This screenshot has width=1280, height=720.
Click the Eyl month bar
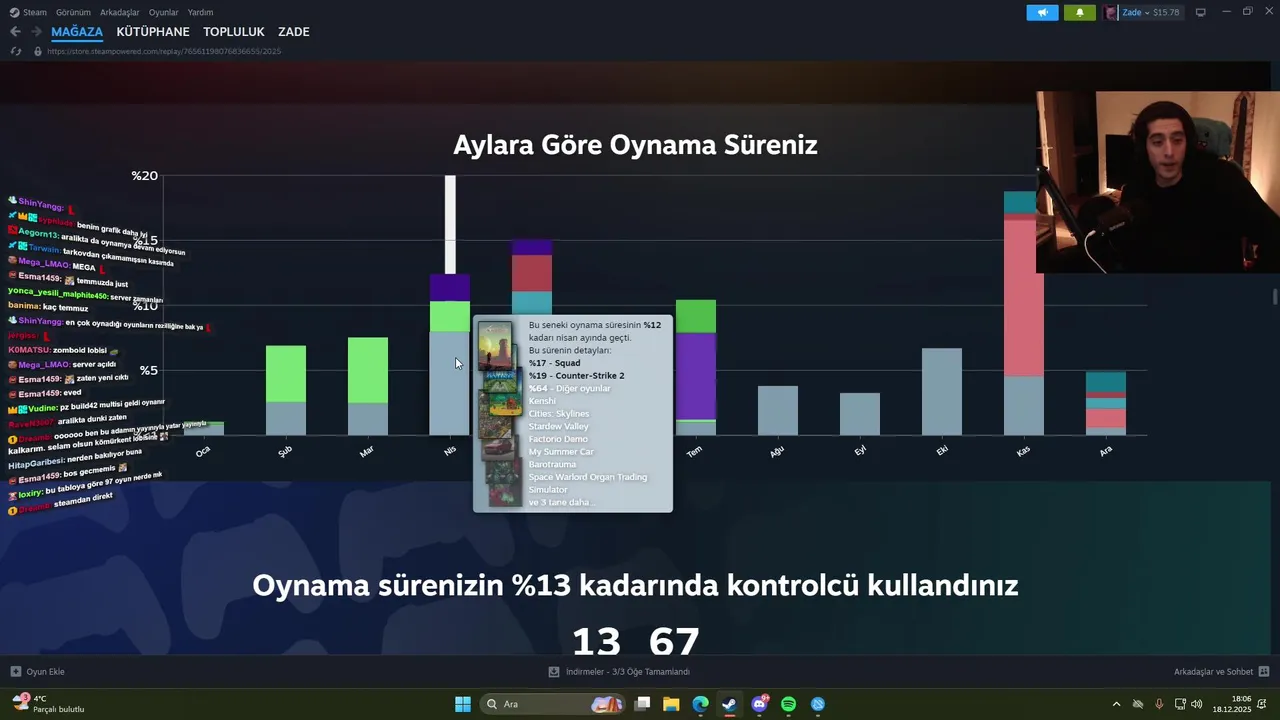pos(860,414)
